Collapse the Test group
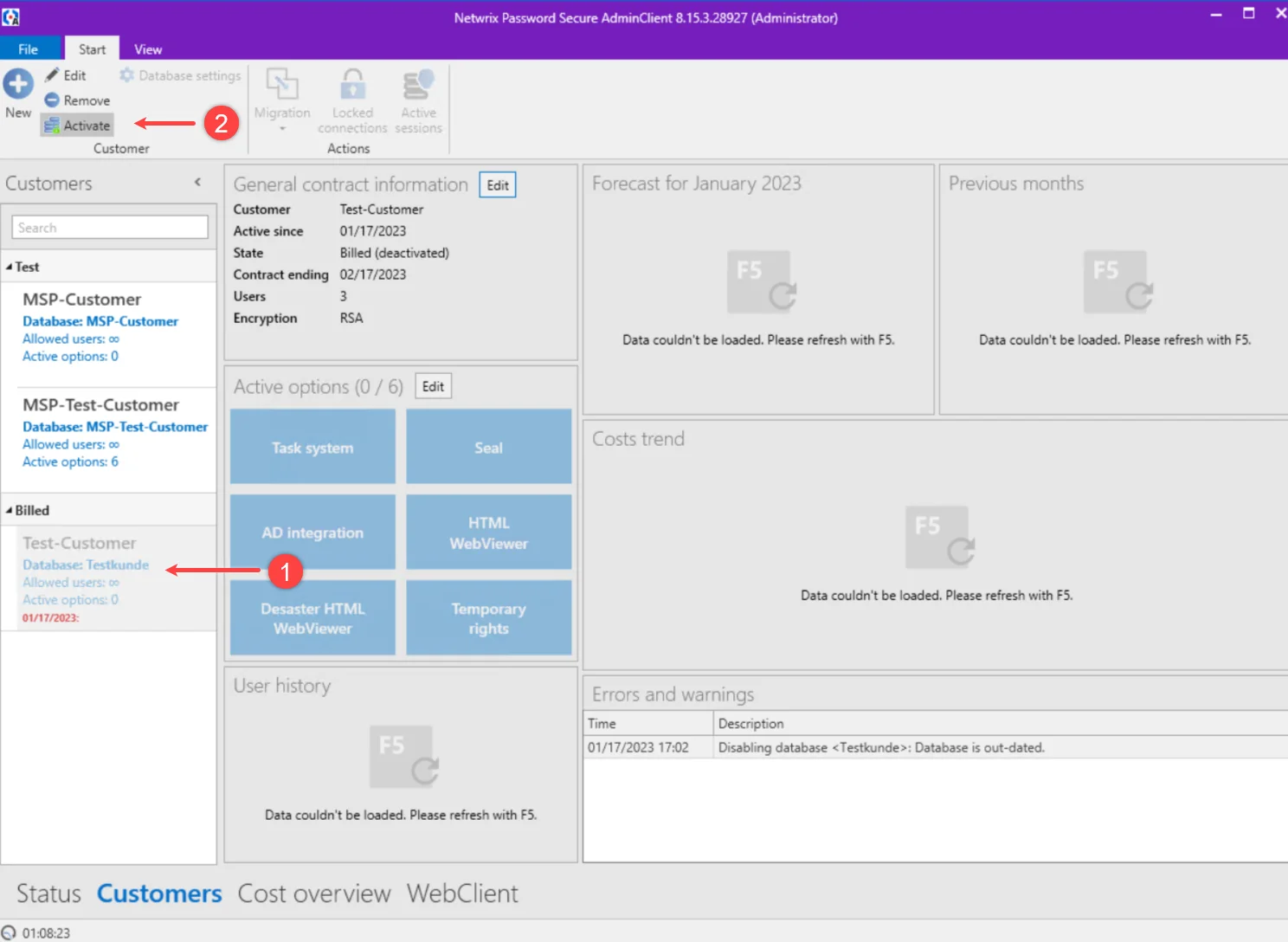The height and width of the screenshot is (942, 1288). pyautogui.click(x=10, y=267)
